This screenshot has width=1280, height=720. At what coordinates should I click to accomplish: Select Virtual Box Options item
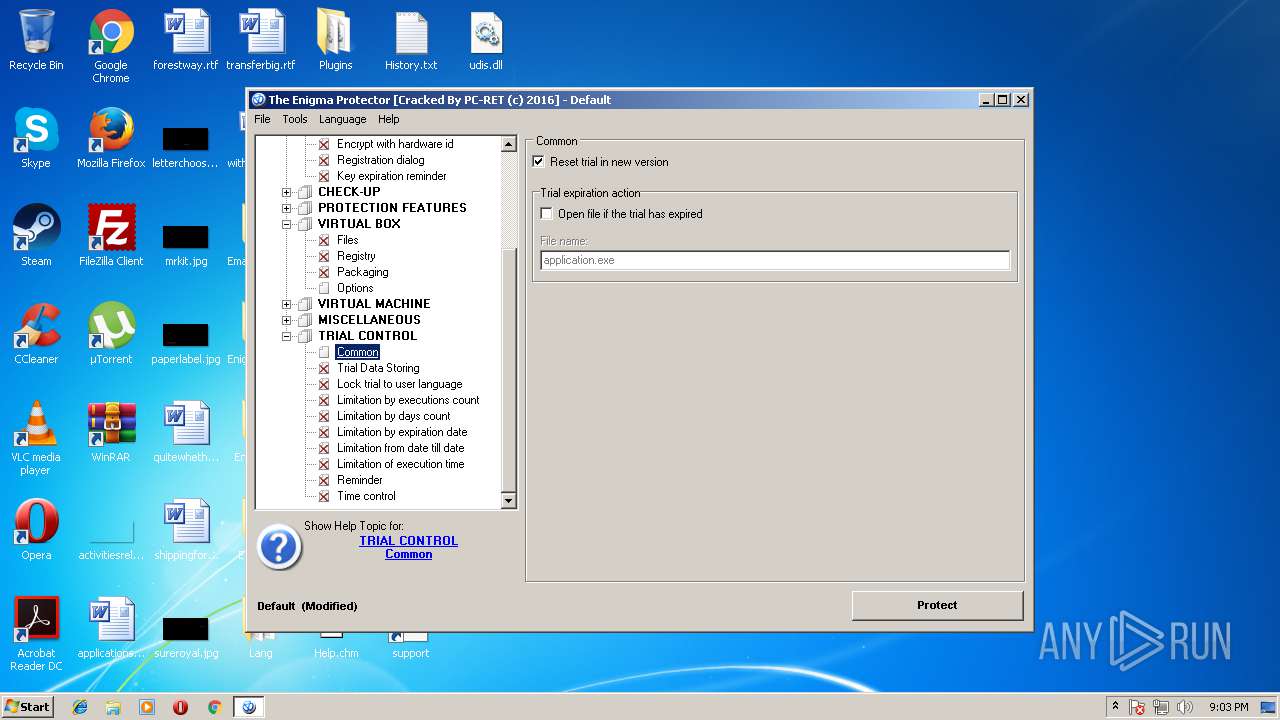click(355, 288)
